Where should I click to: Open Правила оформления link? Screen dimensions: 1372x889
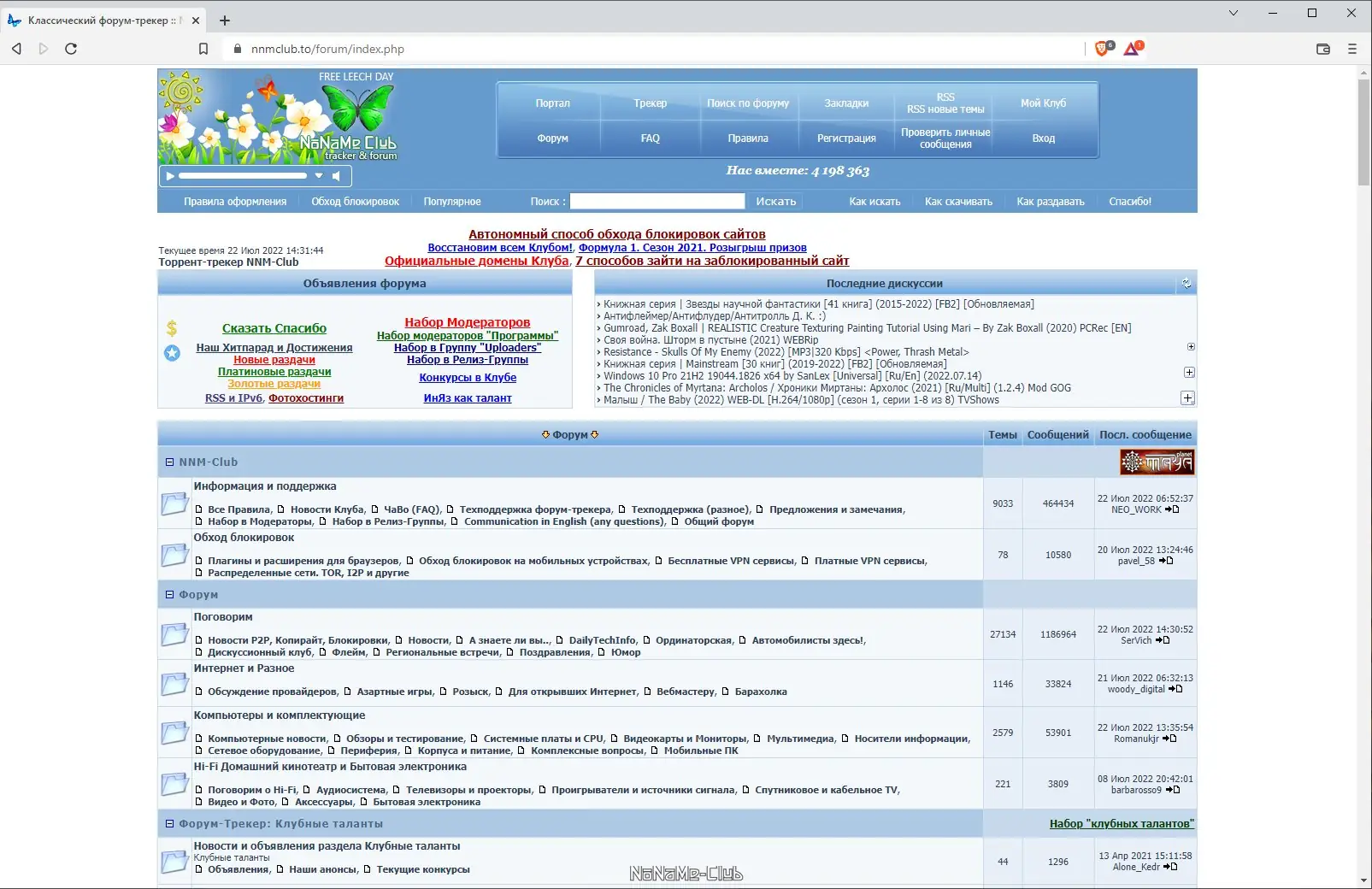pos(235,202)
